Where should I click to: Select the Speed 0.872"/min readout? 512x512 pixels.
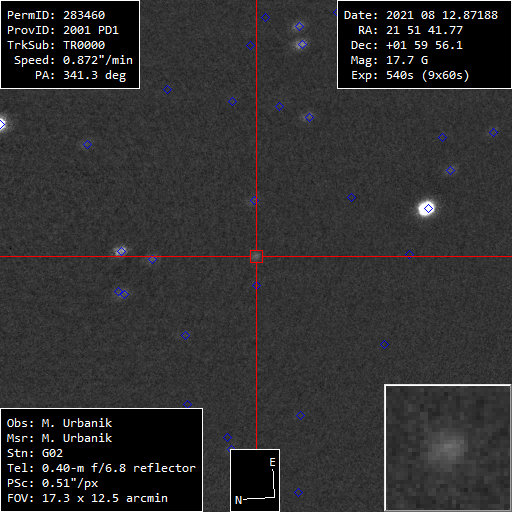click(x=73, y=60)
